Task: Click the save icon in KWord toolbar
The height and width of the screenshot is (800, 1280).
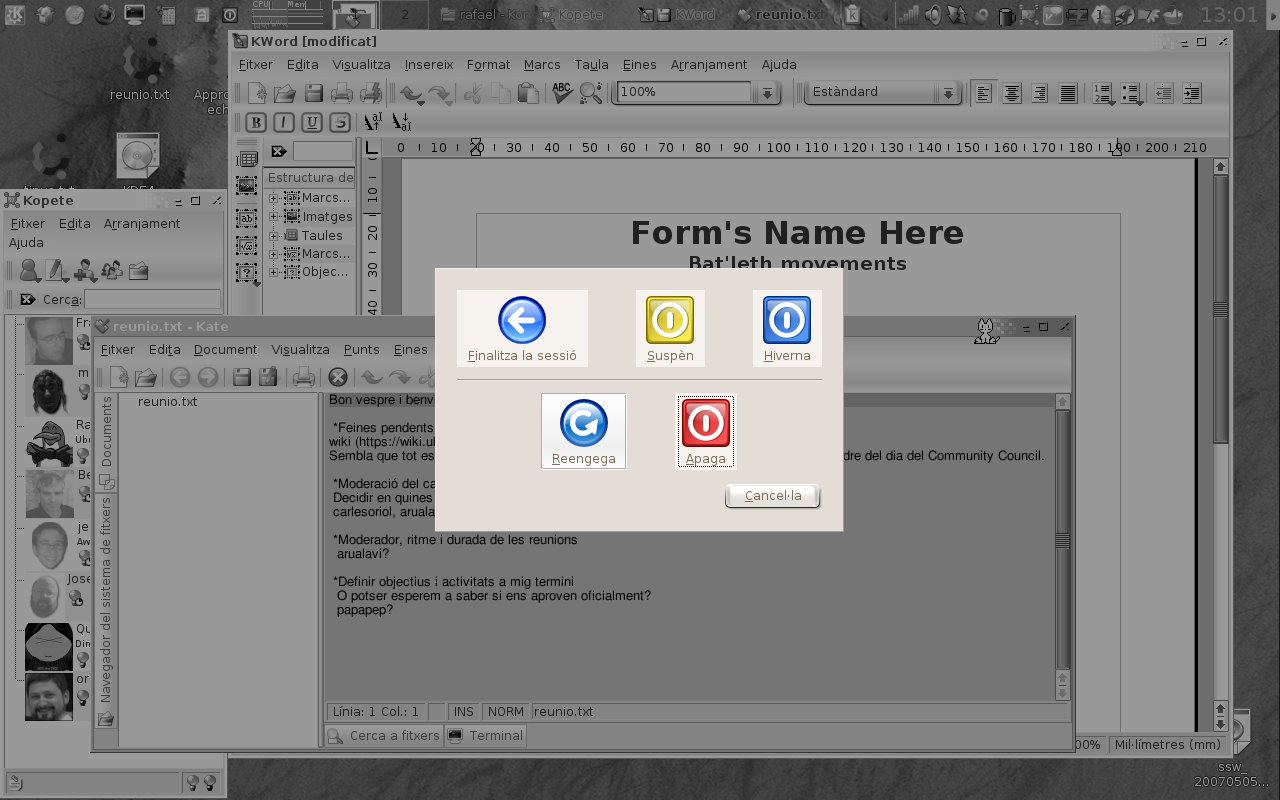Action: (x=313, y=93)
